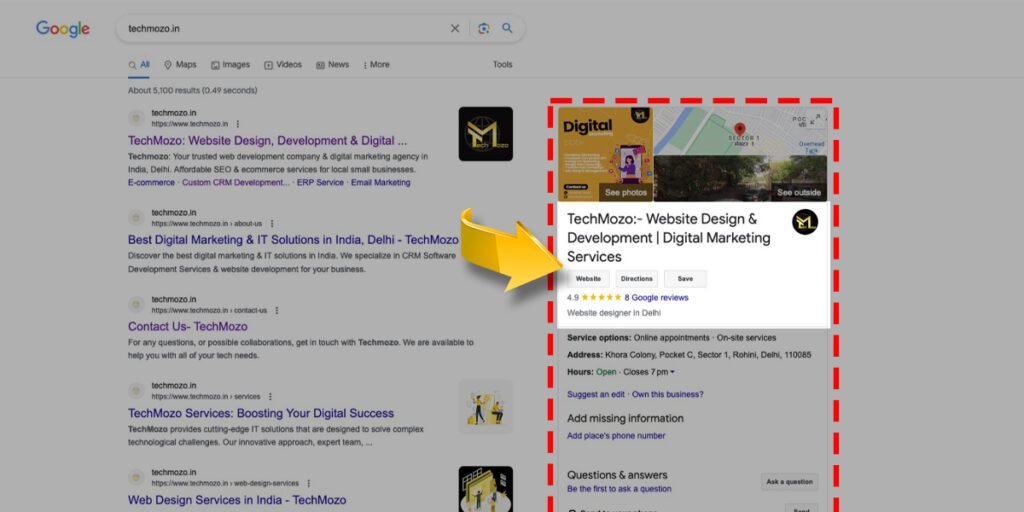
Task: Open See photos in business panel
Action: 626,193
